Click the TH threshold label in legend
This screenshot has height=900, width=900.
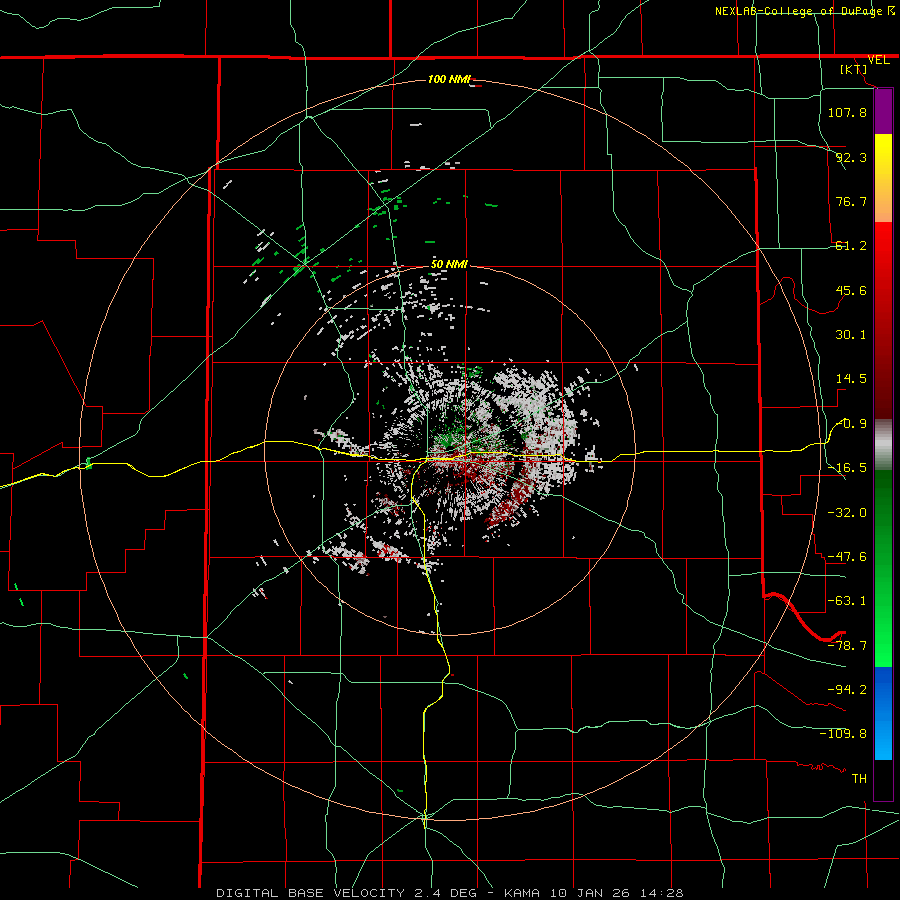tap(859, 778)
